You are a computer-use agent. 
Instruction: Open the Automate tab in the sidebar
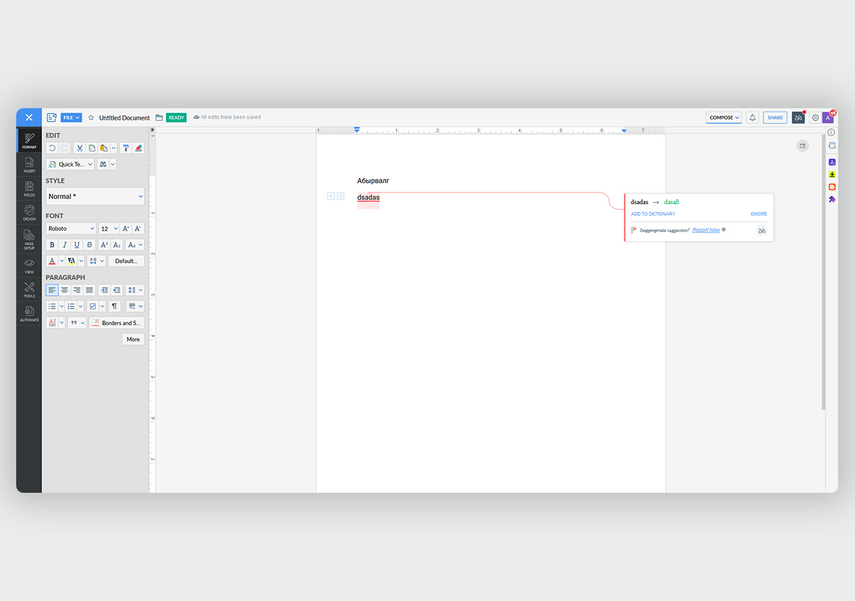tap(29, 314)
